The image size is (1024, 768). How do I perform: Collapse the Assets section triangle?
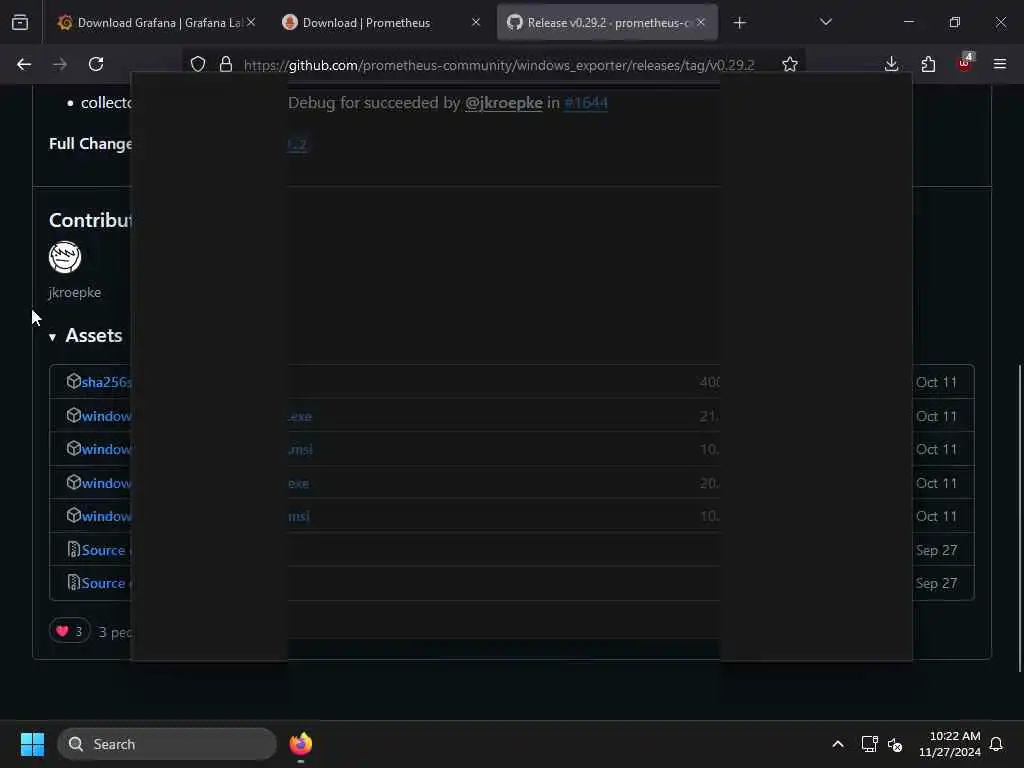pyautogui.click(x=52, y=337)
